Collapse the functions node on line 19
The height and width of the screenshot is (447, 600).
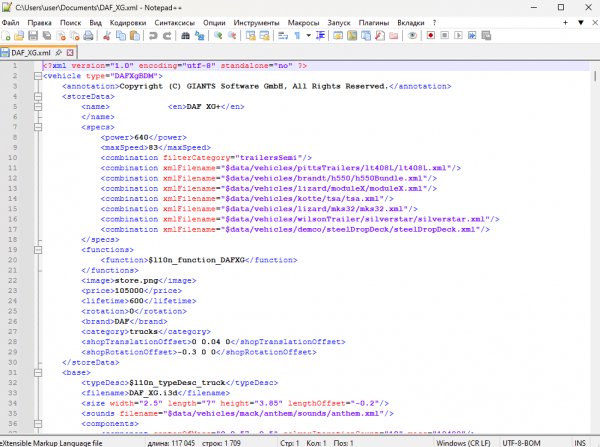coord(38,250)
